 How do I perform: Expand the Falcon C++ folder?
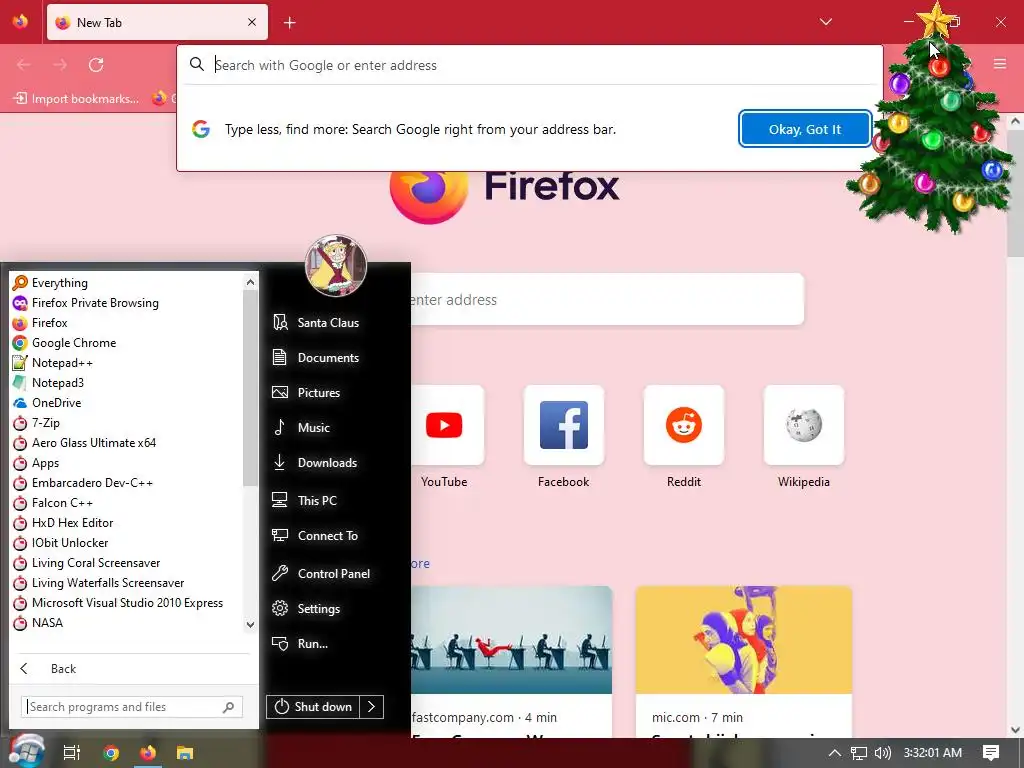coord(62,503)
